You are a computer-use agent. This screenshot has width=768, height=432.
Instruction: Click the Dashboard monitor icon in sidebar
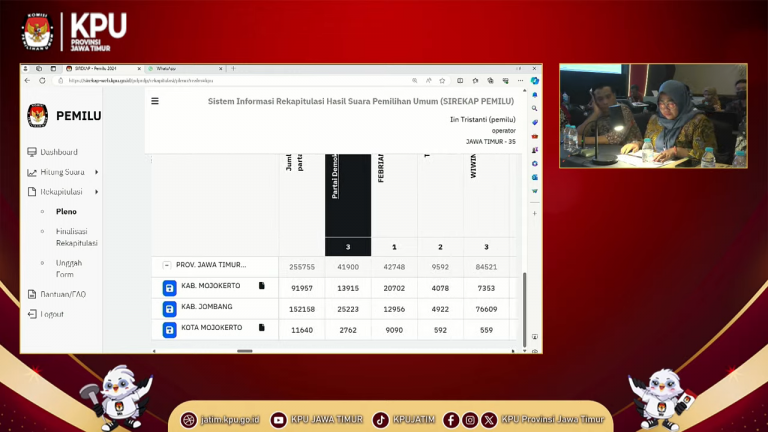pyautogui.click(x=32, y=152)
